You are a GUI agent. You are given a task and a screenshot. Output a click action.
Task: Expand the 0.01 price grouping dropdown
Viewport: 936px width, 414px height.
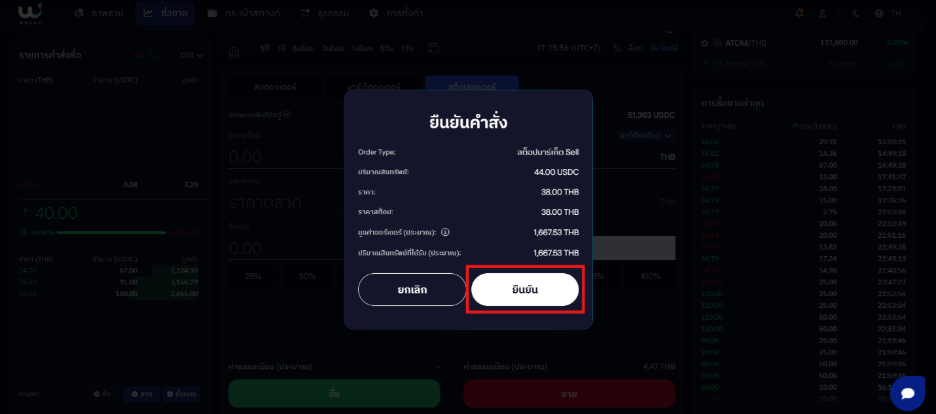(x=192, y=55)
